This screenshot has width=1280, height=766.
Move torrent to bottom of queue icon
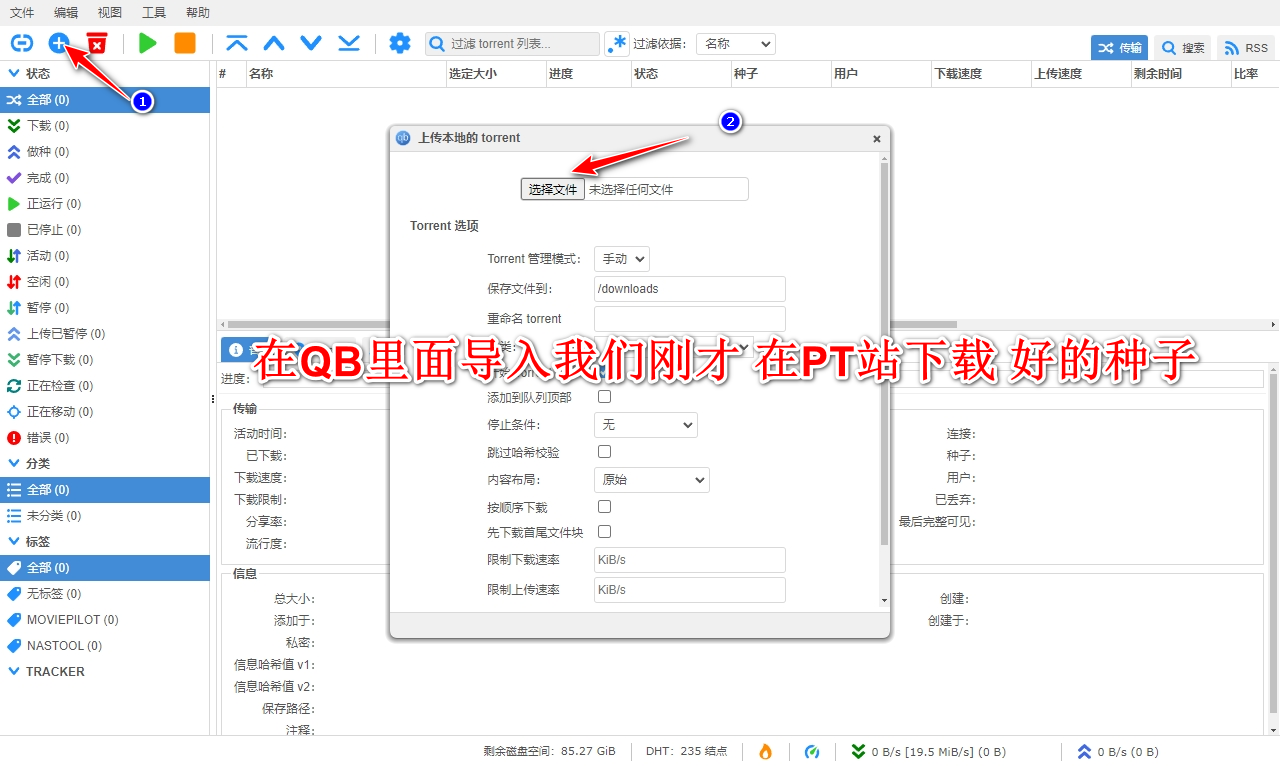(x=348, y=43)
